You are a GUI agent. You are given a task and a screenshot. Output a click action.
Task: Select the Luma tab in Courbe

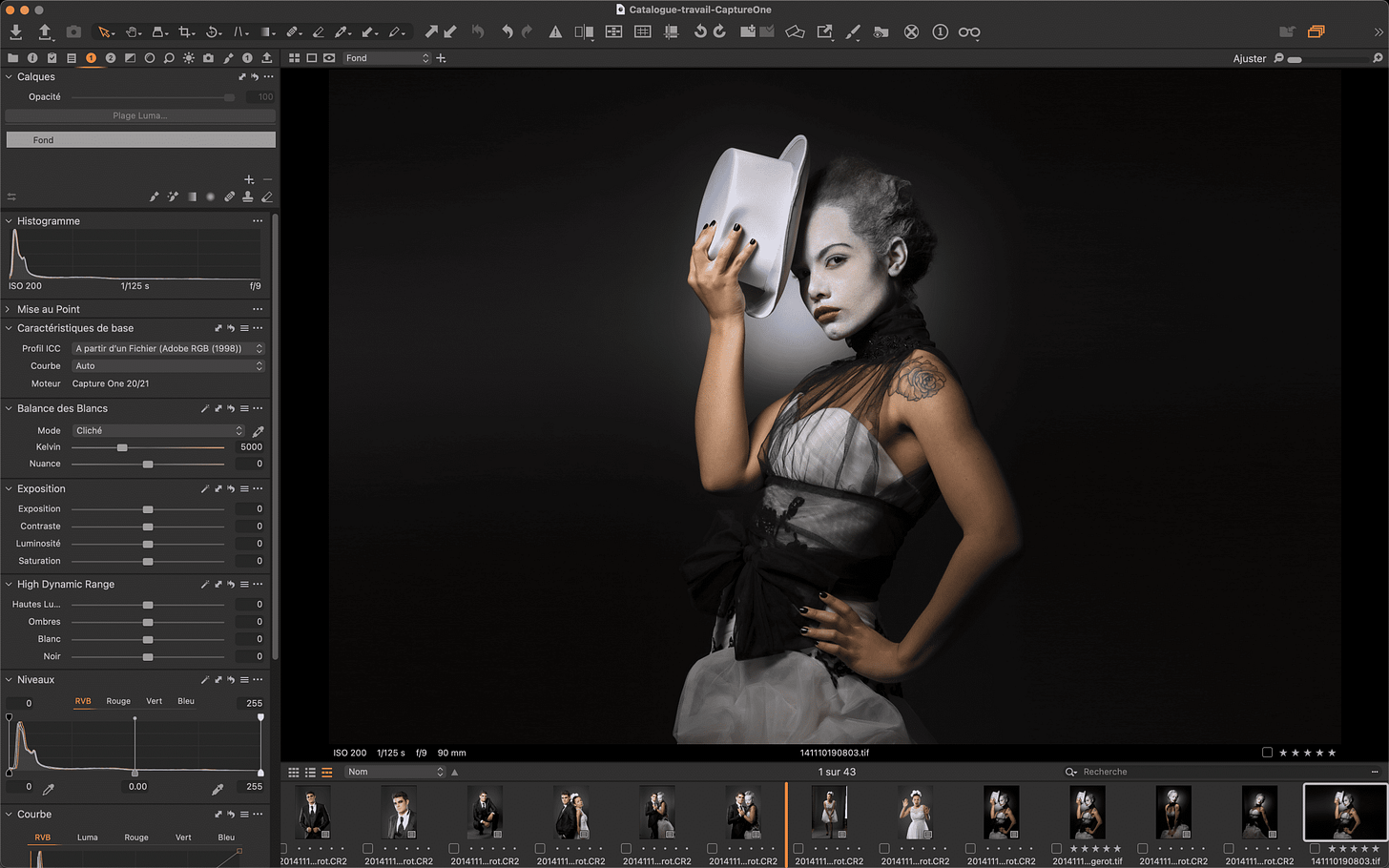87,837
